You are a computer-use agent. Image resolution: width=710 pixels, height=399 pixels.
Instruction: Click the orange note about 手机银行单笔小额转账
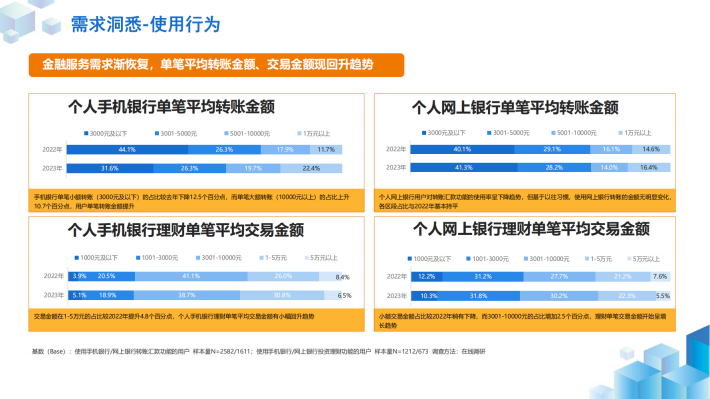pos(197,201)
